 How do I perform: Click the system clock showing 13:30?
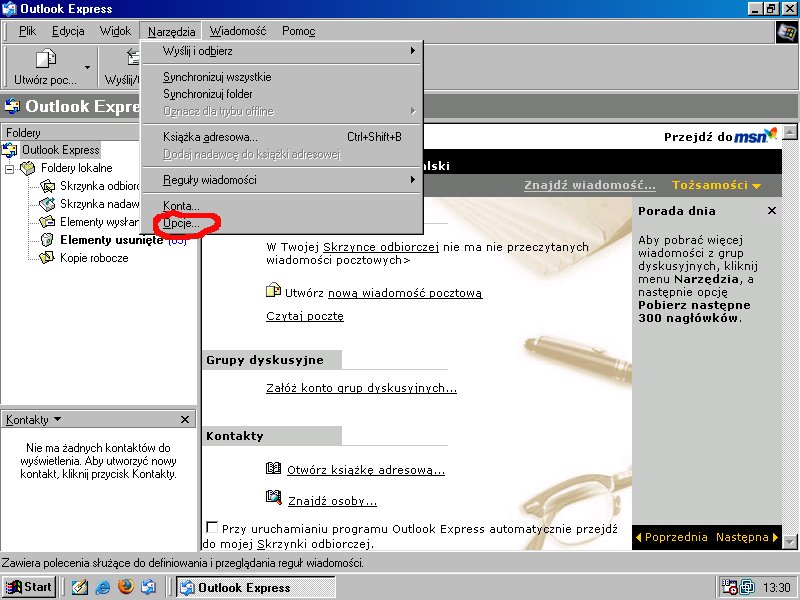click(x=777, y=588)
